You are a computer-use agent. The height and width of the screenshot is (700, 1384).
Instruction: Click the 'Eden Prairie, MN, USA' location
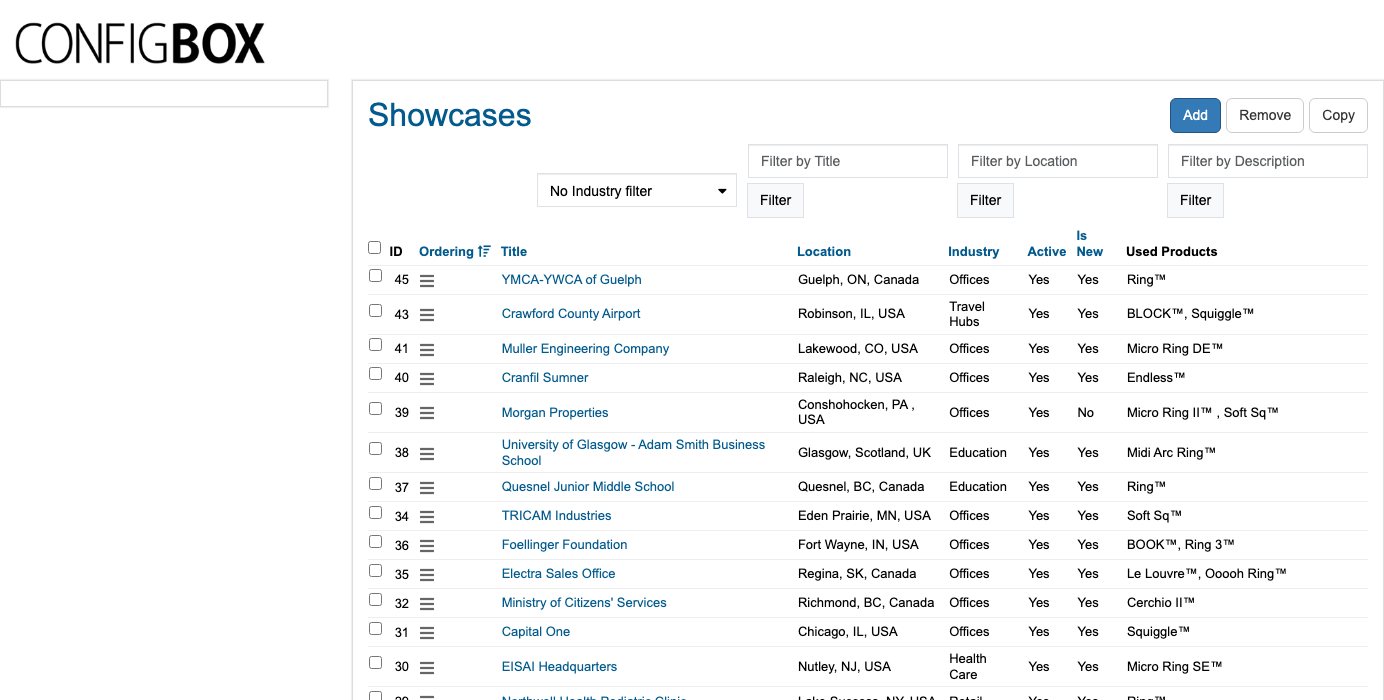(864, 516)
